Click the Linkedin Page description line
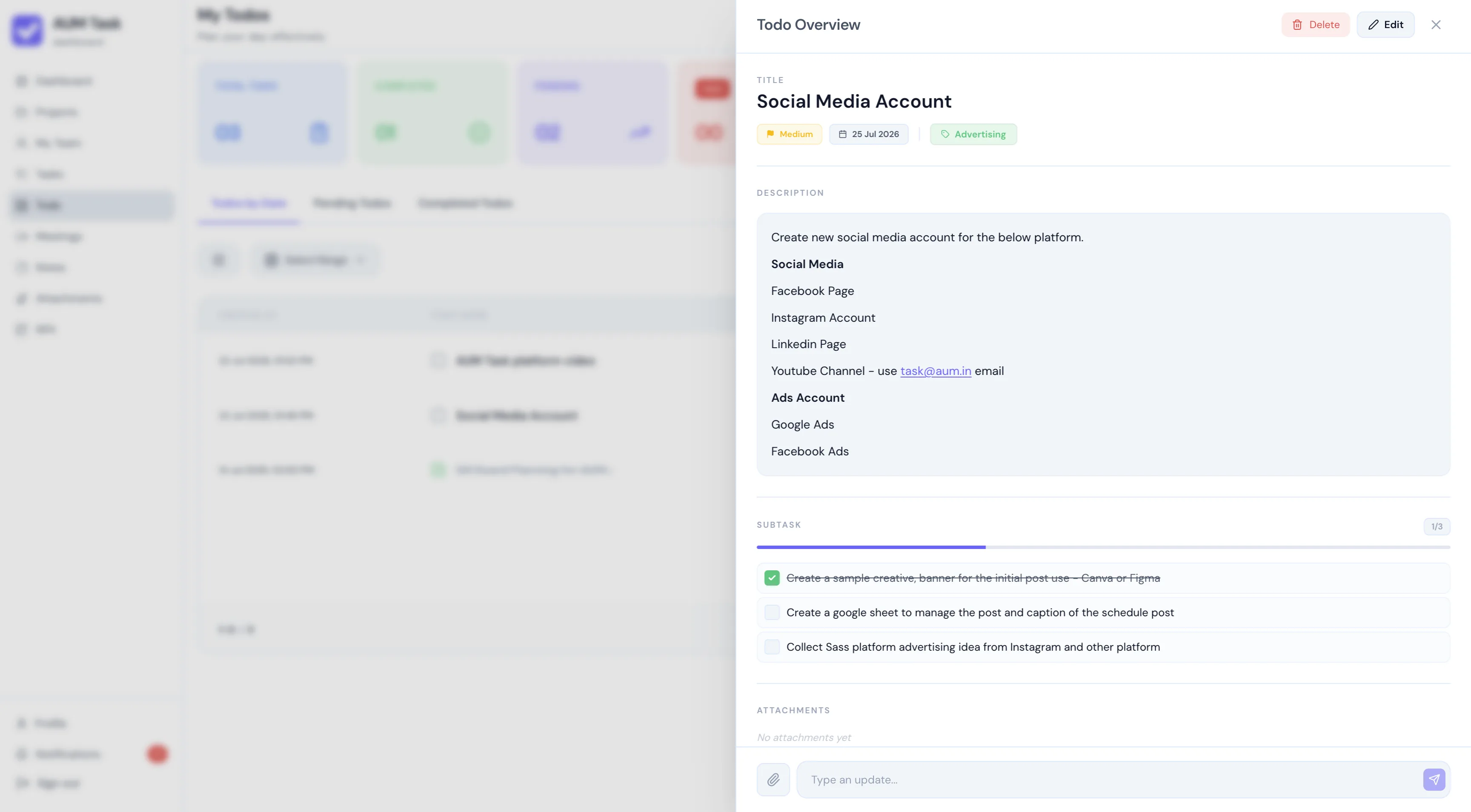 coord(808,344)
